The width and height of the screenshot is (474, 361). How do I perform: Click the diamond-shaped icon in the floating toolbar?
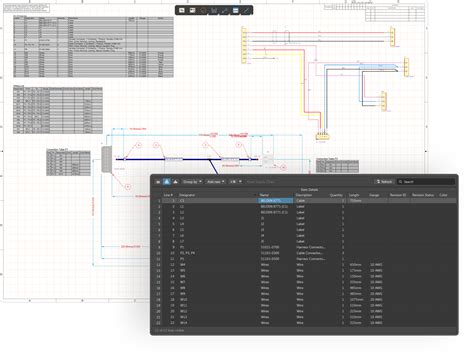coord(203,10)
